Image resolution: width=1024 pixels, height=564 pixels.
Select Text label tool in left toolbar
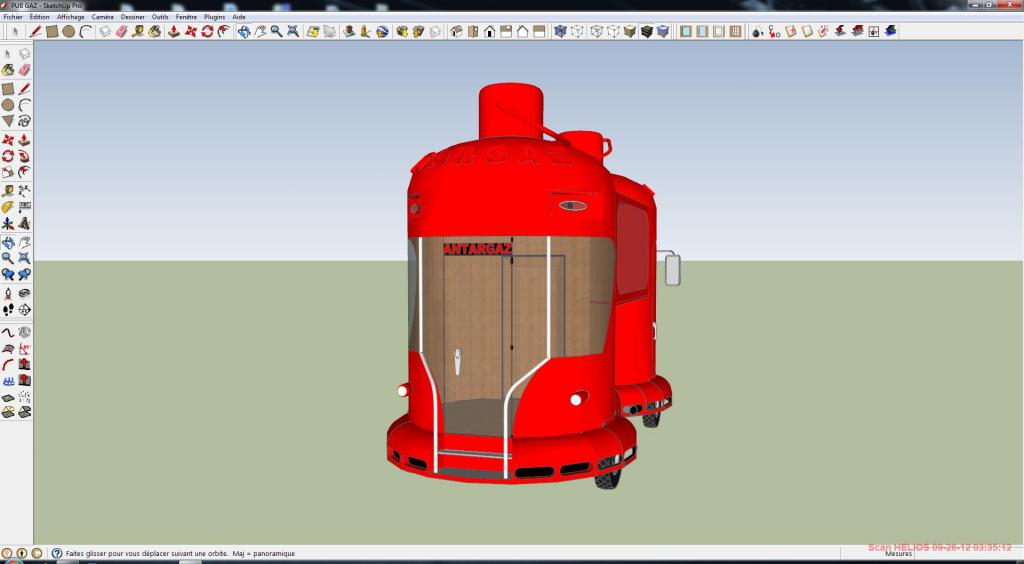coord(24,207)
